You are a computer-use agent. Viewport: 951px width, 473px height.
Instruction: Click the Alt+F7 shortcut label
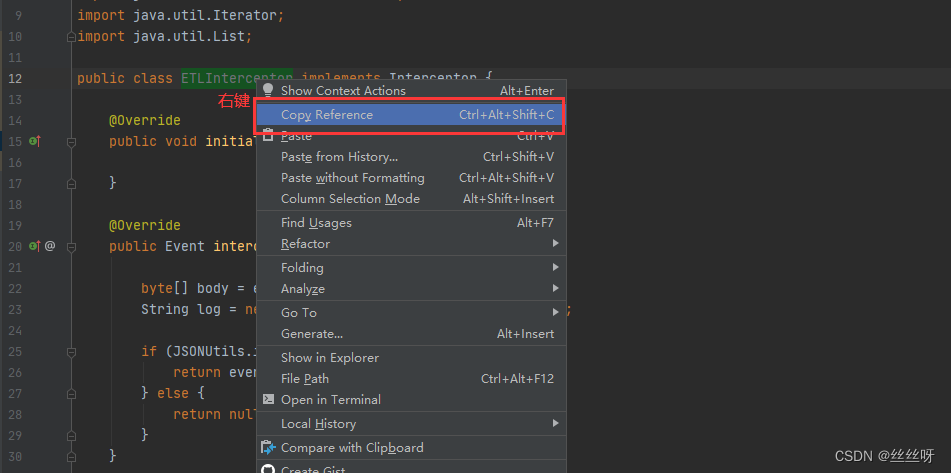pos(535,223)
